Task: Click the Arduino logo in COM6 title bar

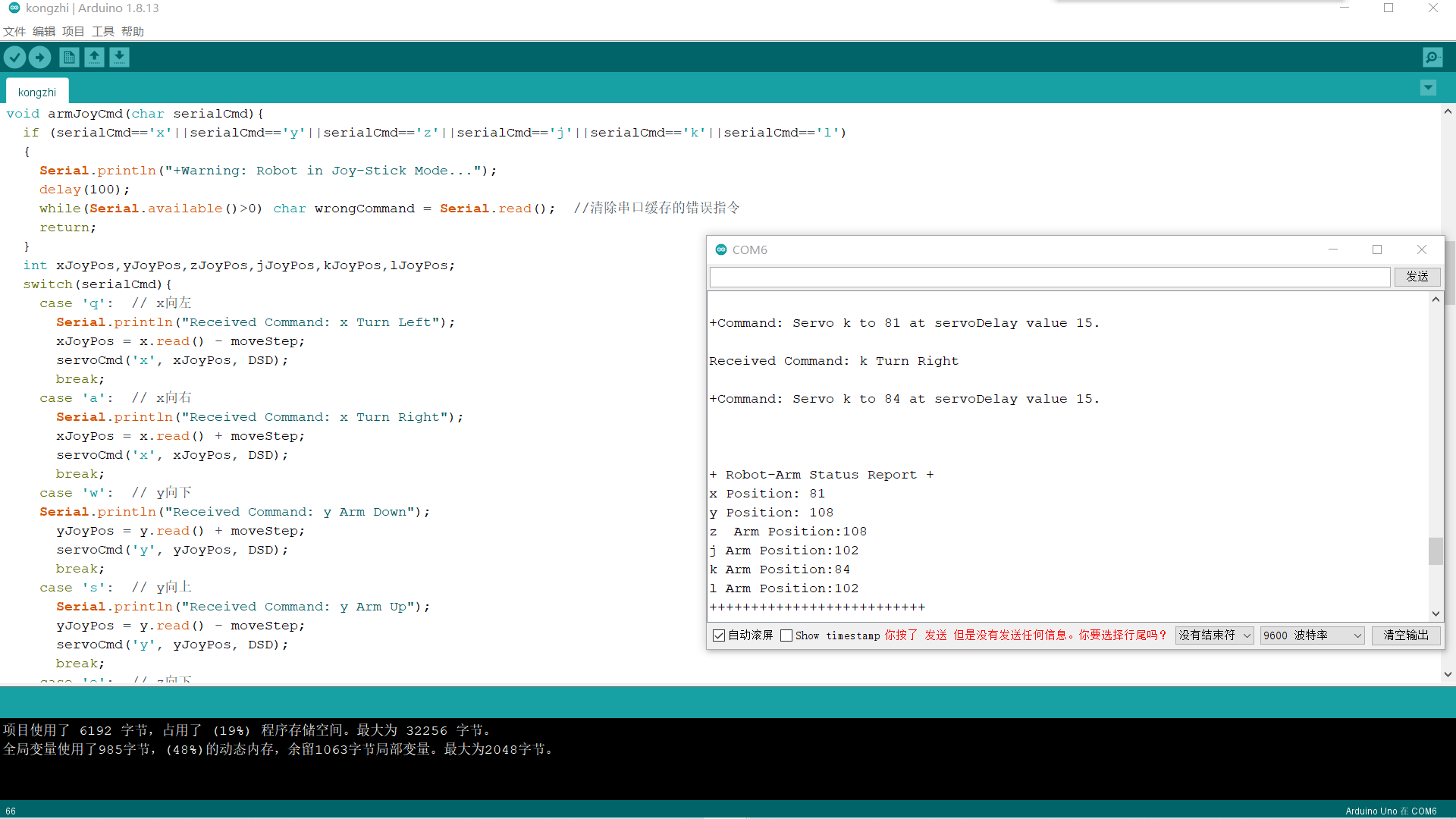Action: pyautogui.click(x=720, y=249)
